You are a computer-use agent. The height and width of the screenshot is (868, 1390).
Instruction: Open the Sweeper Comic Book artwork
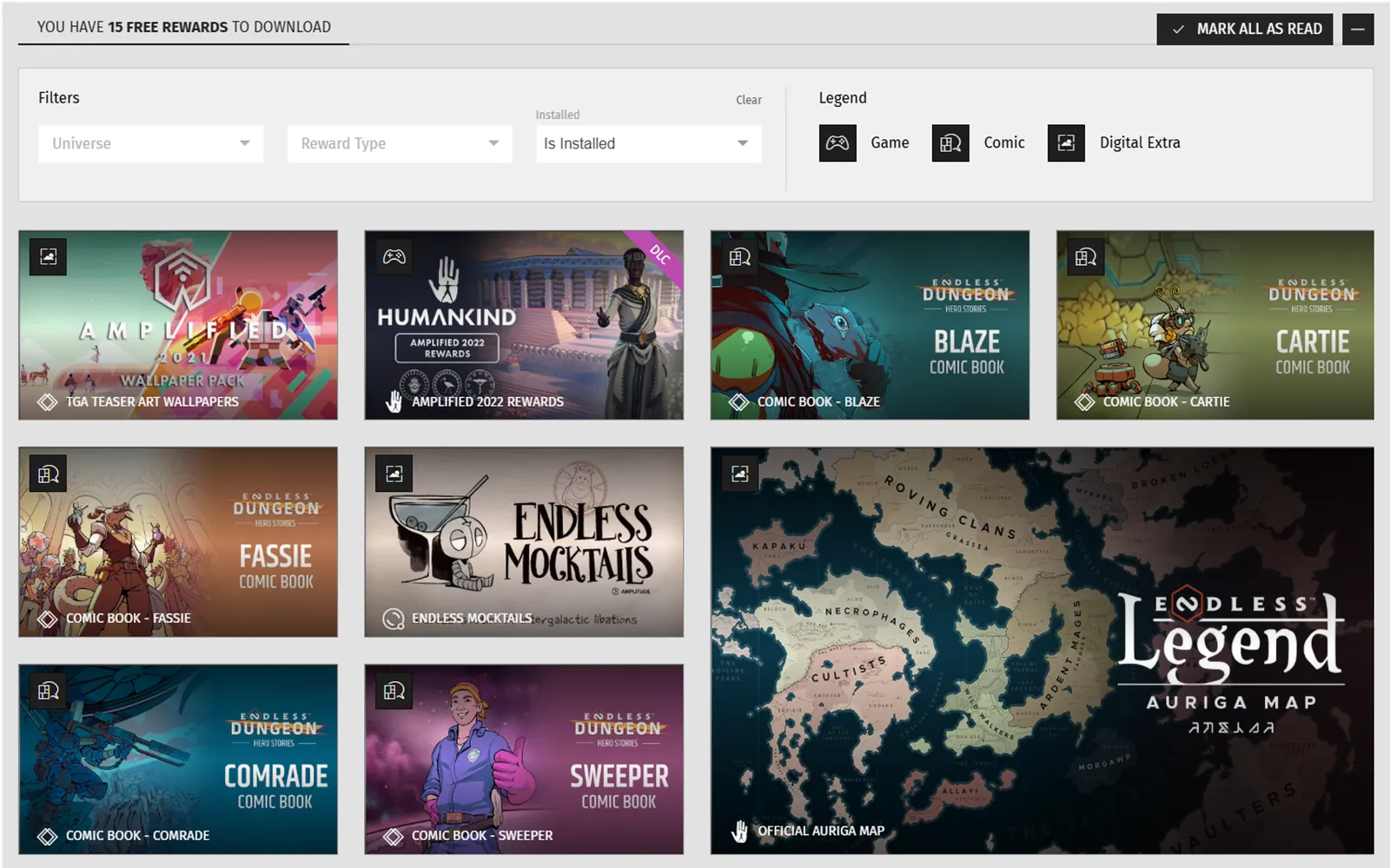tap(524, 759)
